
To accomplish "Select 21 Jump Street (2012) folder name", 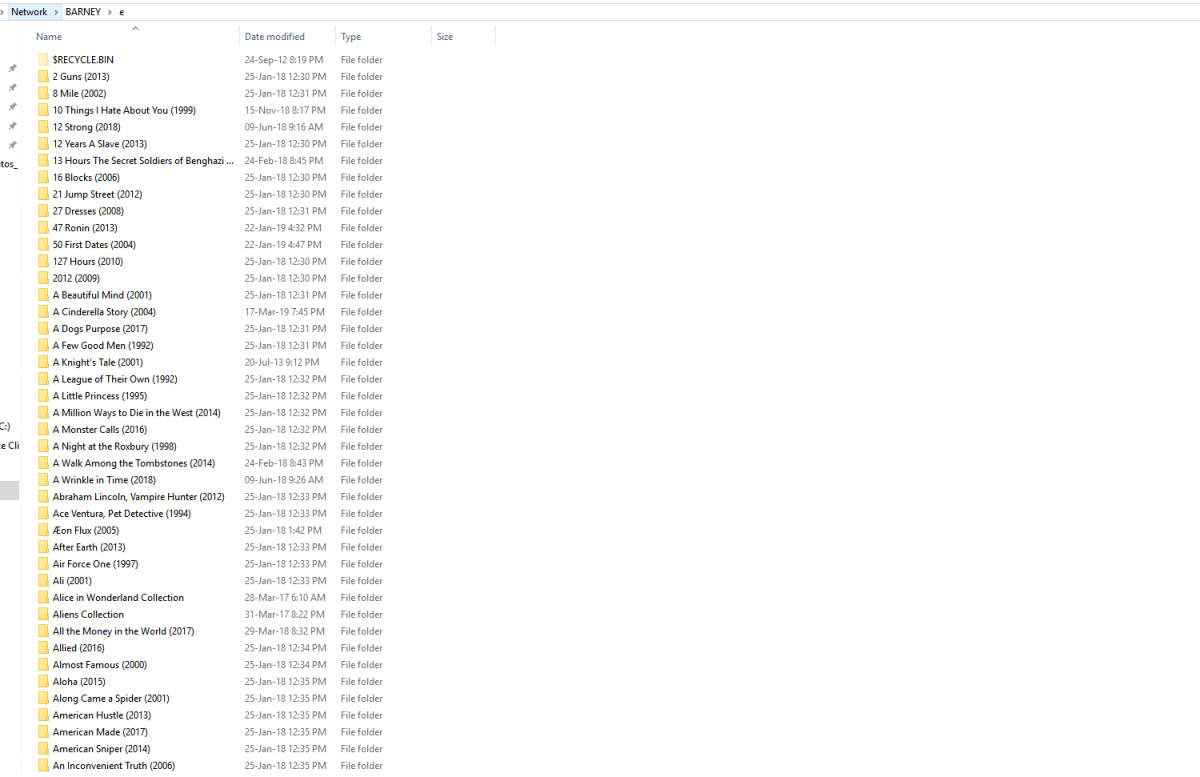I will click(x=97, y=195).
